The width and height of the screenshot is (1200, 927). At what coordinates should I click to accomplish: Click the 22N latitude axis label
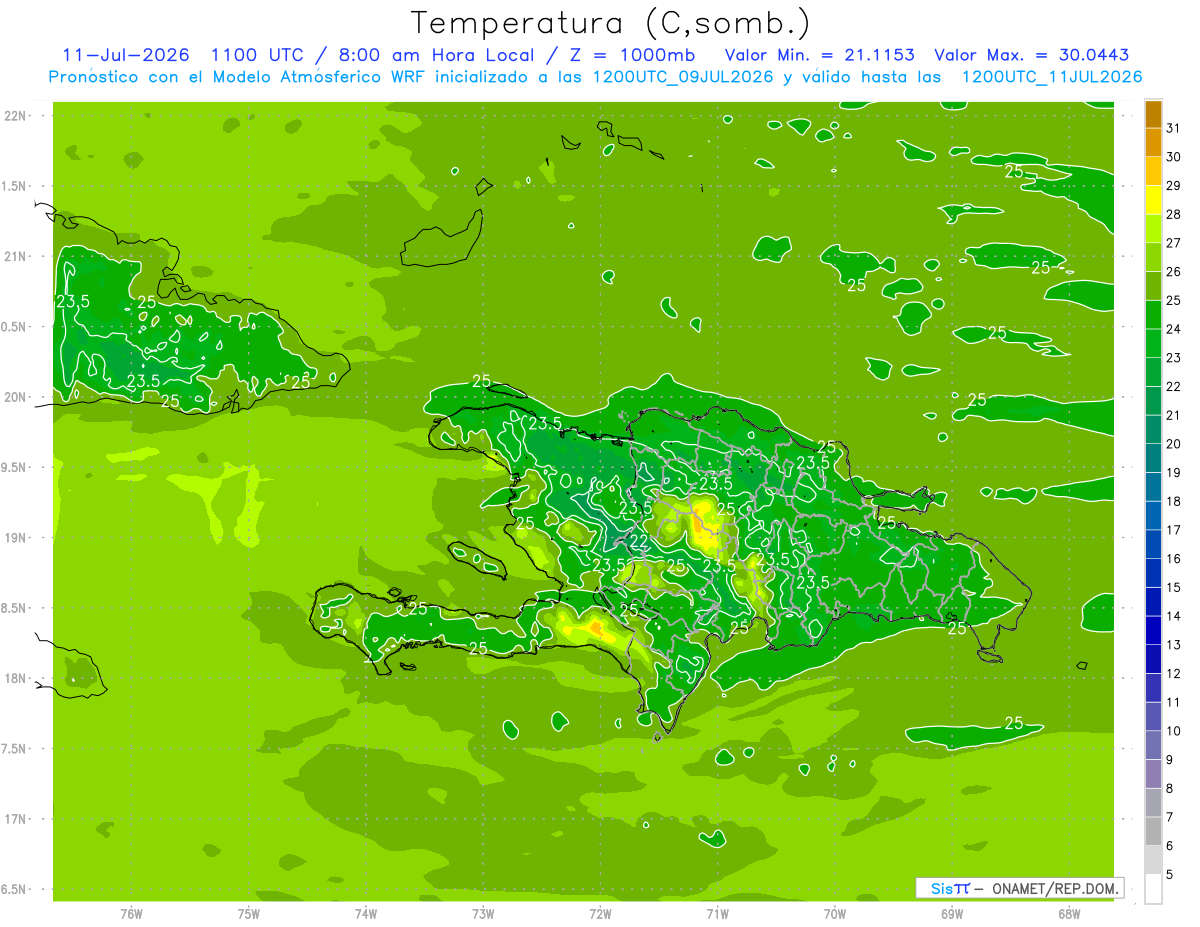click(x=17, y=115)
